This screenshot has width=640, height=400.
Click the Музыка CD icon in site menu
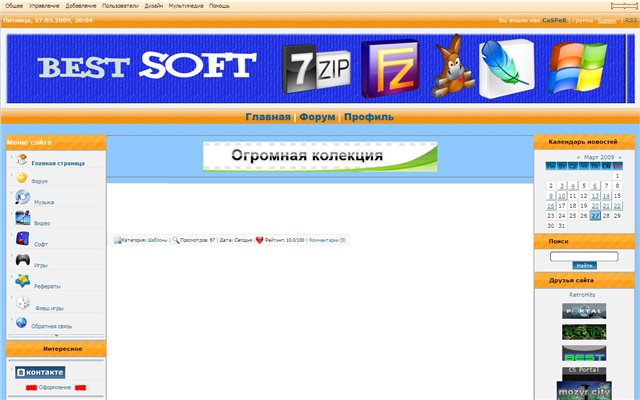(x=22, y=198)
